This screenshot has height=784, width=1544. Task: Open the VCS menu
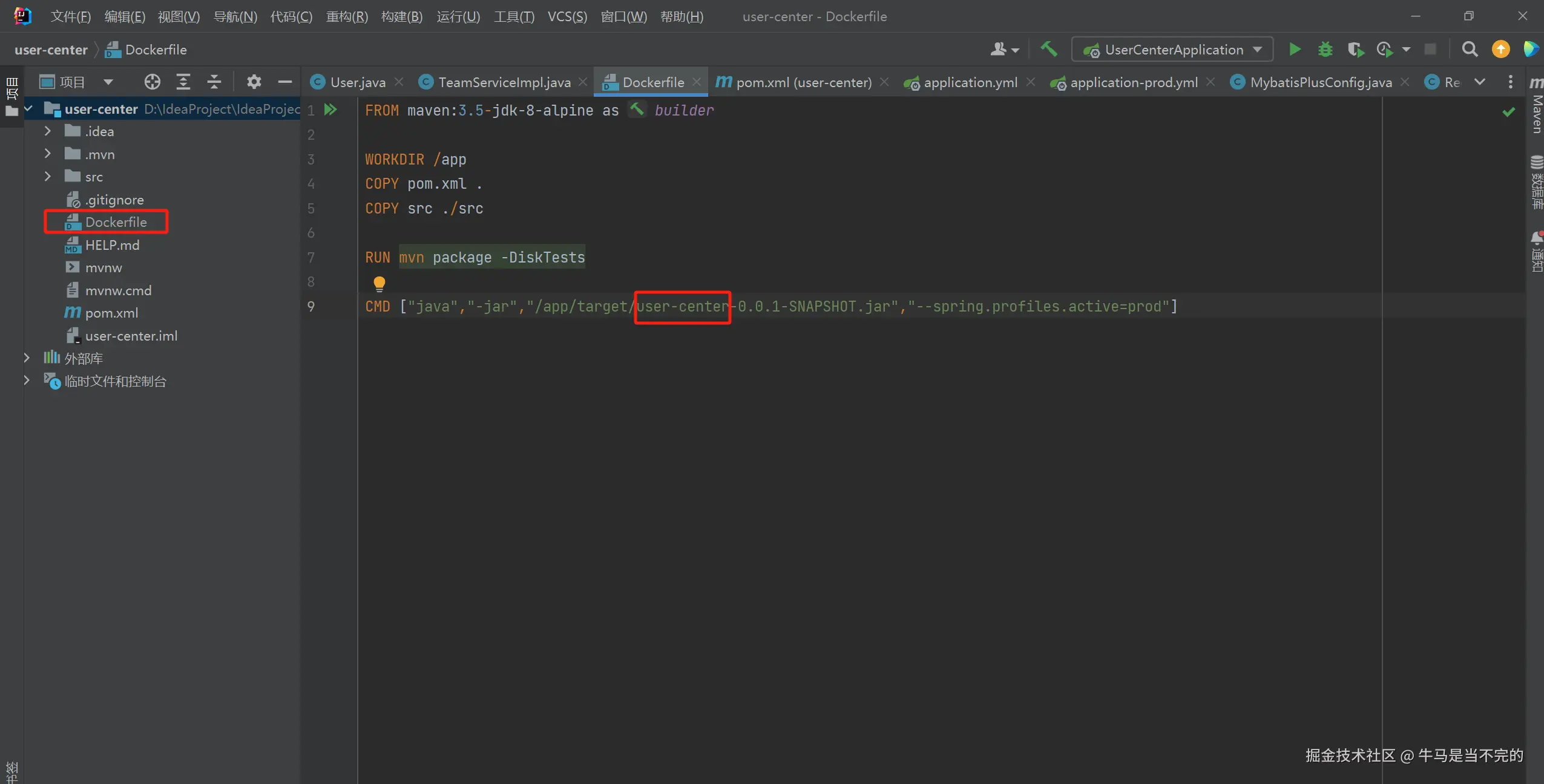[567, 16]
